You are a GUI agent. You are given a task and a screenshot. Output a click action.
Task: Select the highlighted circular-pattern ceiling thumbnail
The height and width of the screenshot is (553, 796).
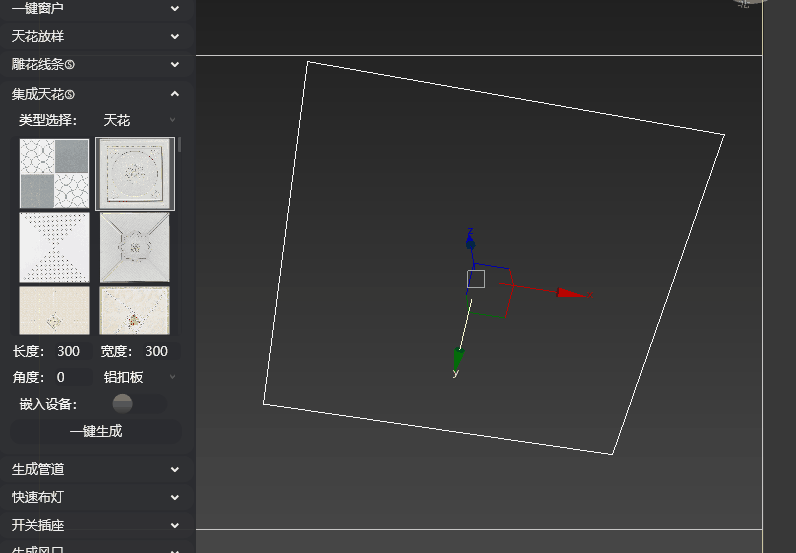coord(135,174)
